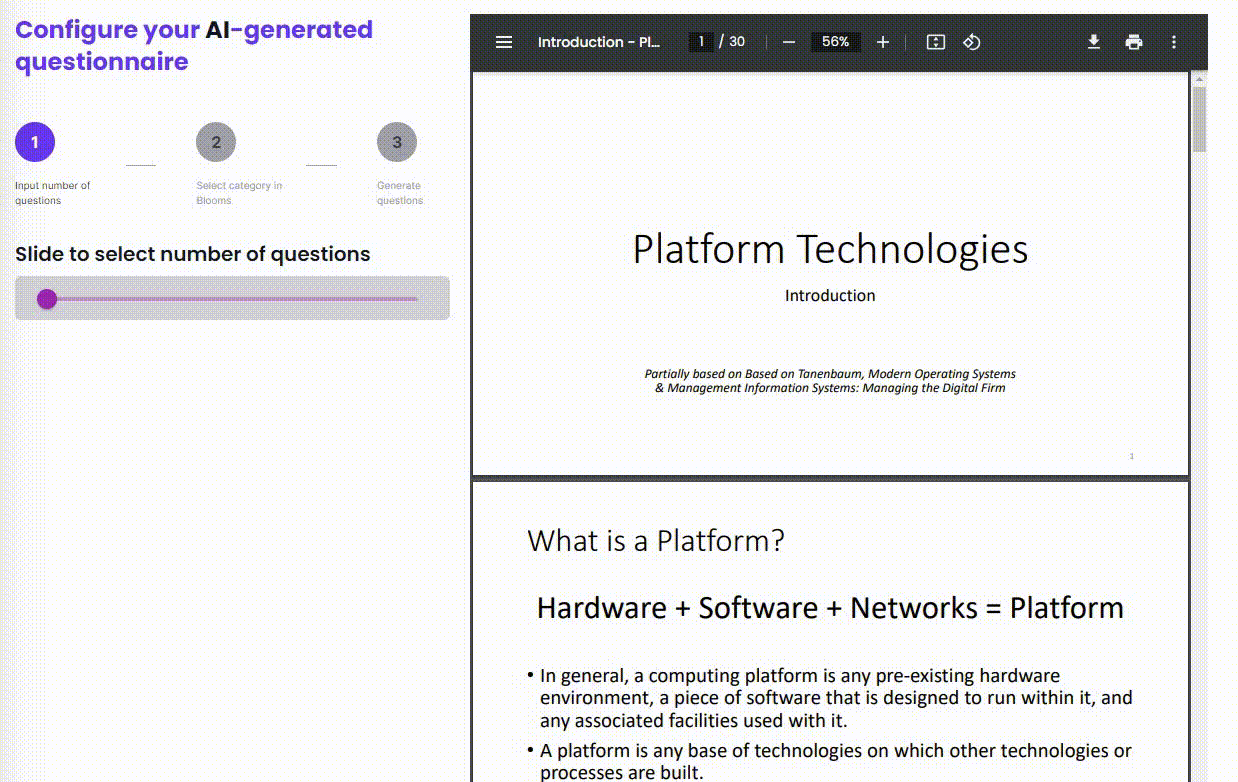Open the PDF sidebar hamburger menu

[504, 42]
